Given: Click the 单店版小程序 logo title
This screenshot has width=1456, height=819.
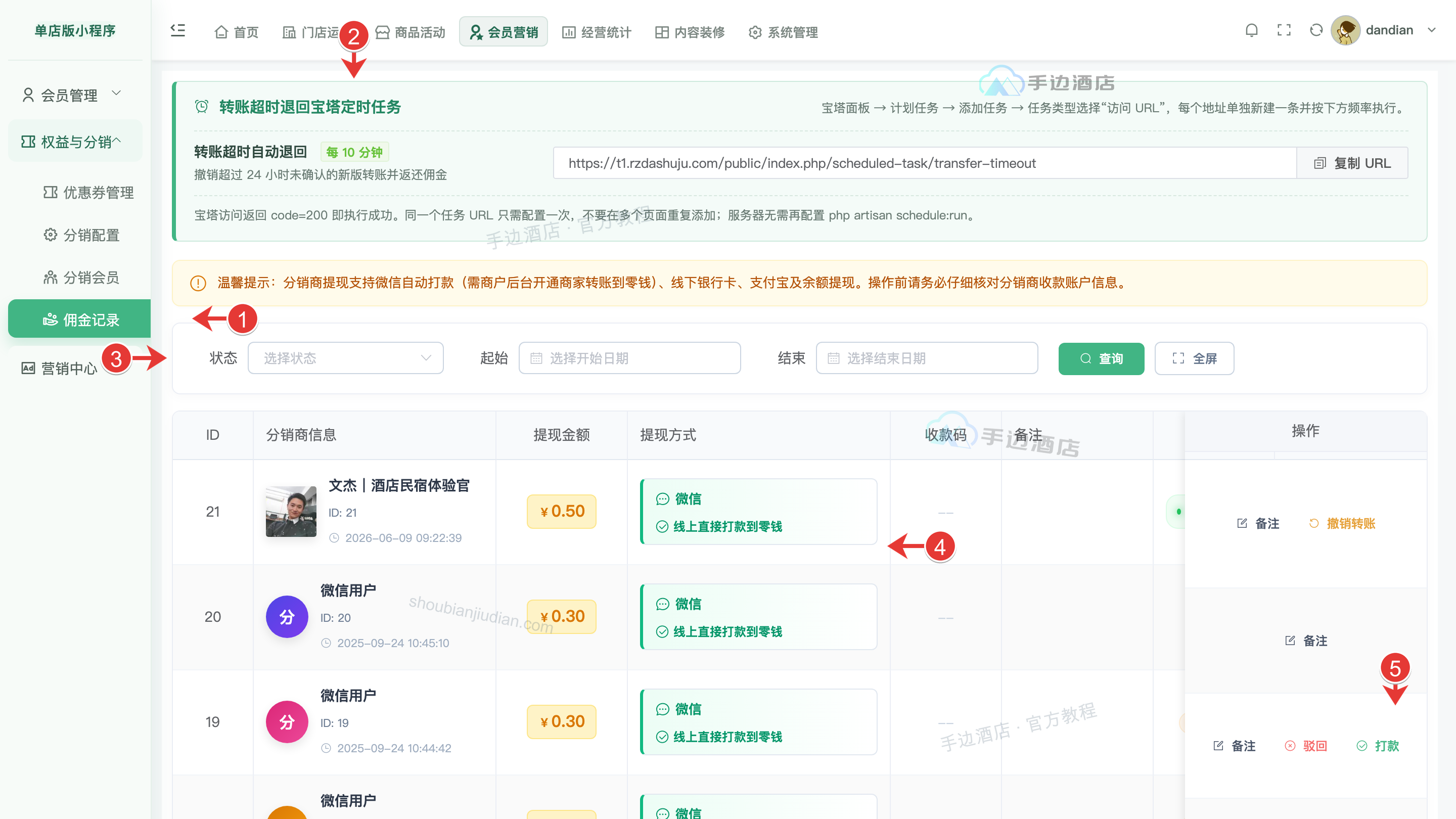Looking at the screenshot, I should click(x=75, y=30).
